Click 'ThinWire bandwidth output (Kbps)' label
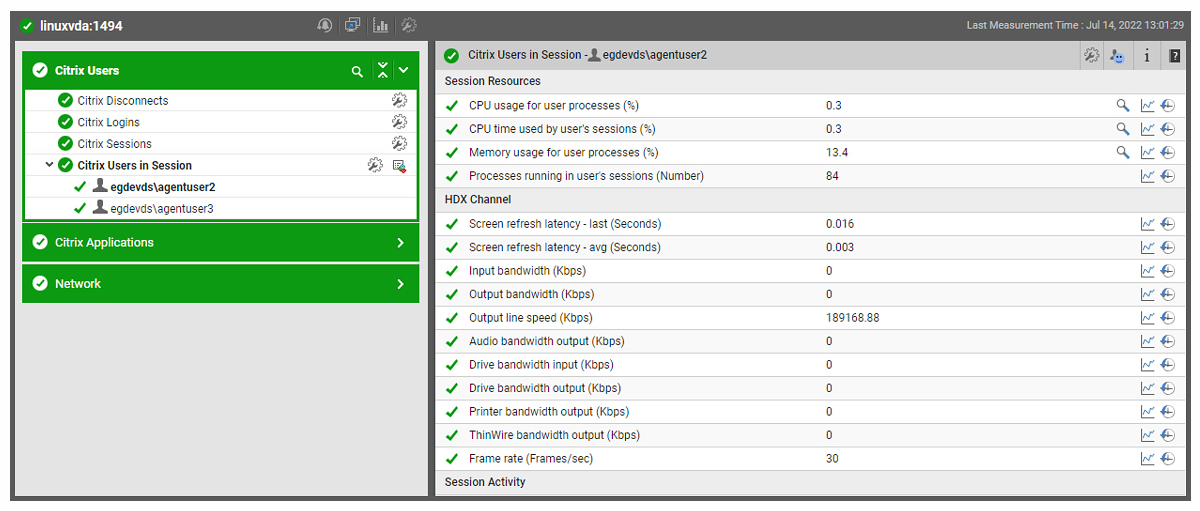1200x511 pixels. (554, 435)
